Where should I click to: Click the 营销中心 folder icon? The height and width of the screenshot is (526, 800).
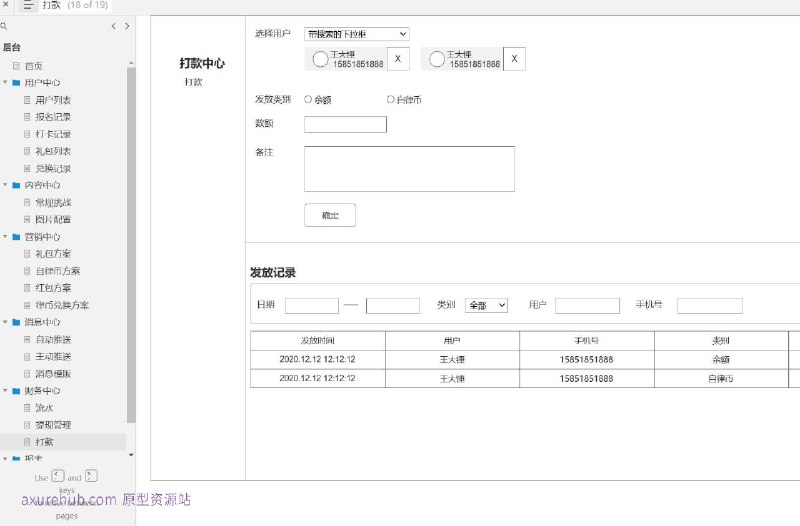[16, 237]
